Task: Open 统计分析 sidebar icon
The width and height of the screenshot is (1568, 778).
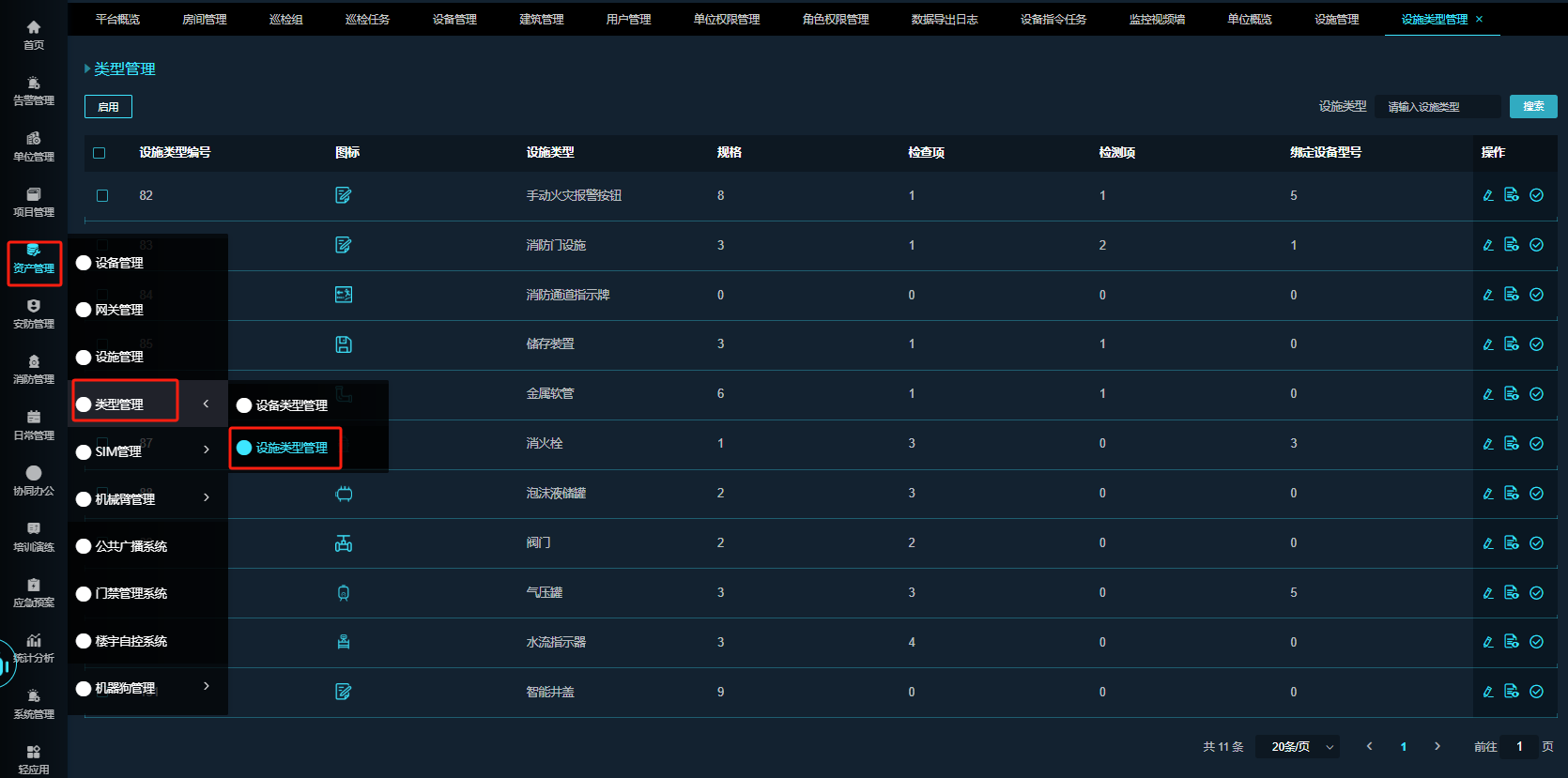Action: click(34, 648)
